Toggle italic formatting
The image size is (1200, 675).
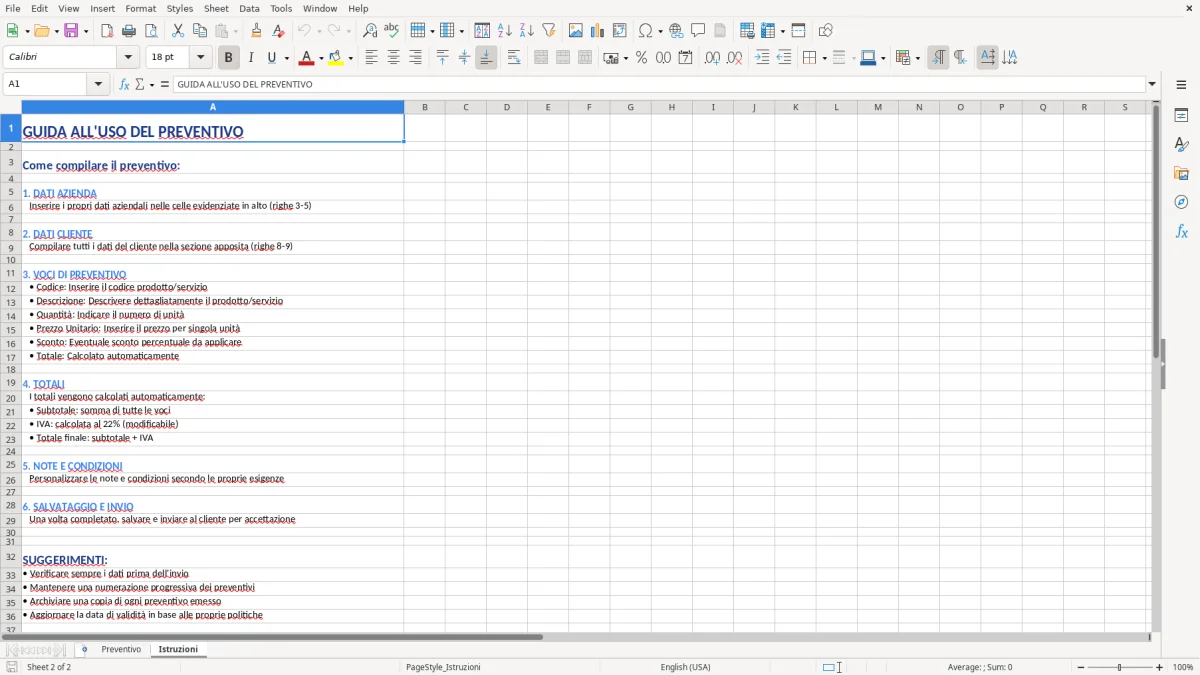point(251,57)
